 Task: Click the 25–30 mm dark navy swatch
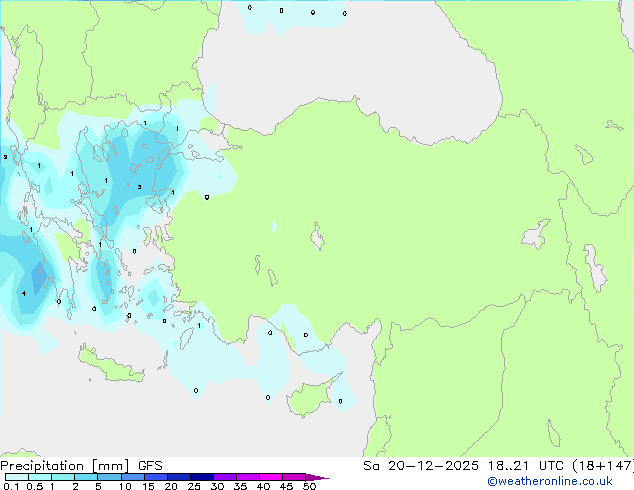202,477
